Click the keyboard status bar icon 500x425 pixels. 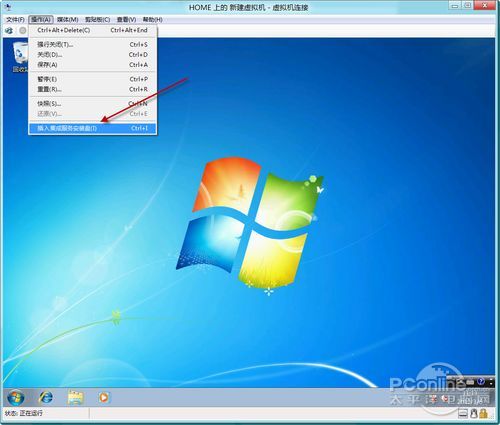(463, 414)
